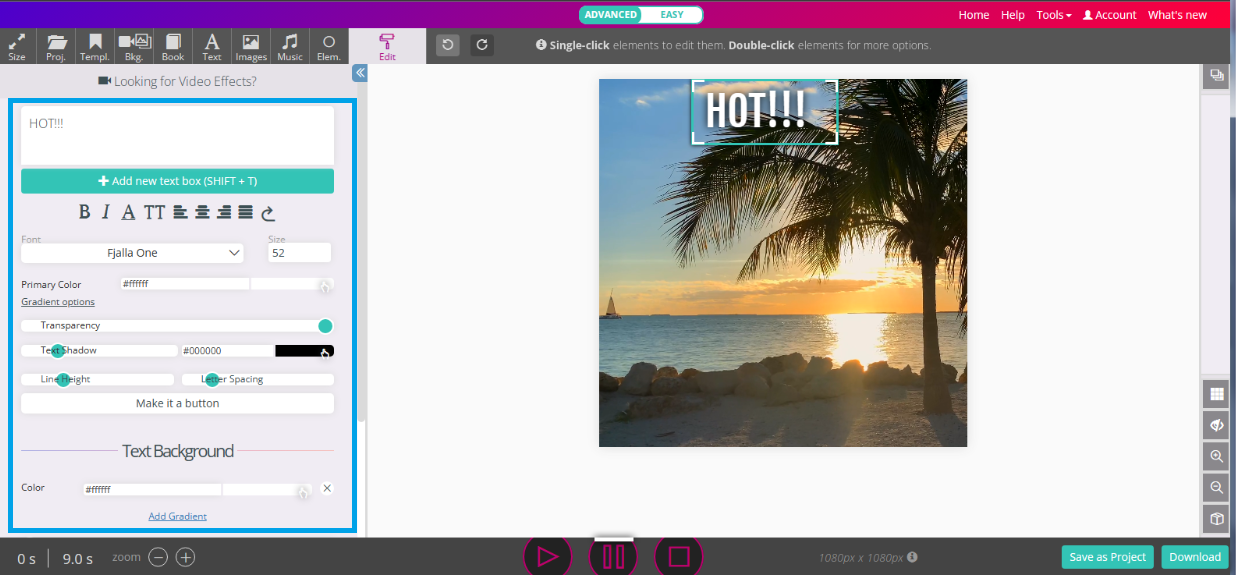Zoom in on the timeline
The image size is (1236, 575).
click(x=186, y=558)
